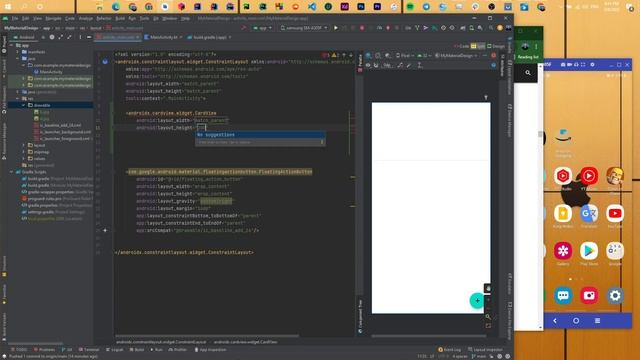This screenshot has height=360, width=640.
Task: Open Play Store on phone mirror
Action: click(x=589, y=251)
